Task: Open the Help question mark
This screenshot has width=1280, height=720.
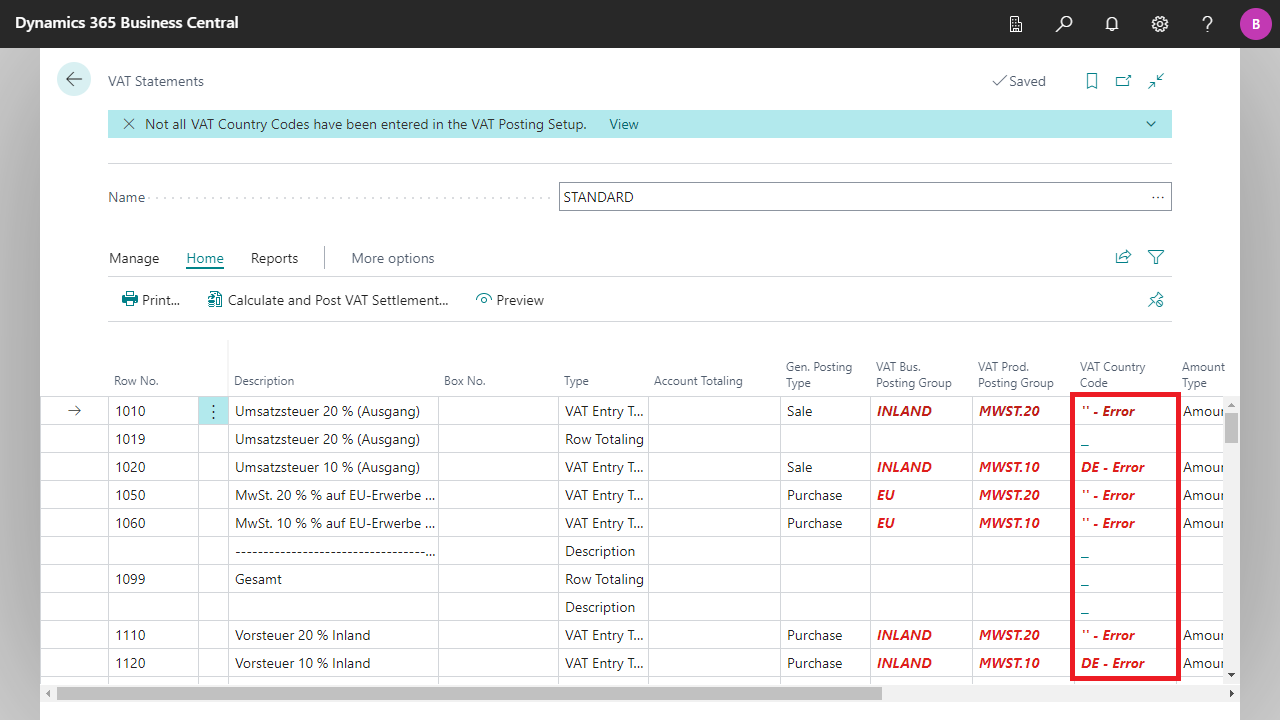Action: pyautogui.click(x=1207, y=24)
